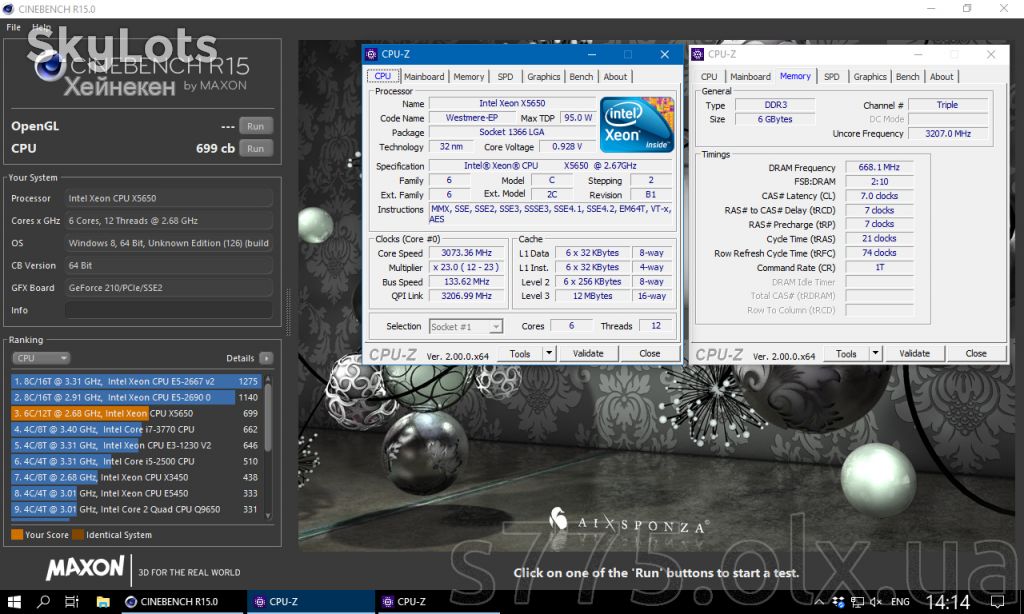
Task: Click the Cinebench title bar app icon
Action: tap(8, 8)
